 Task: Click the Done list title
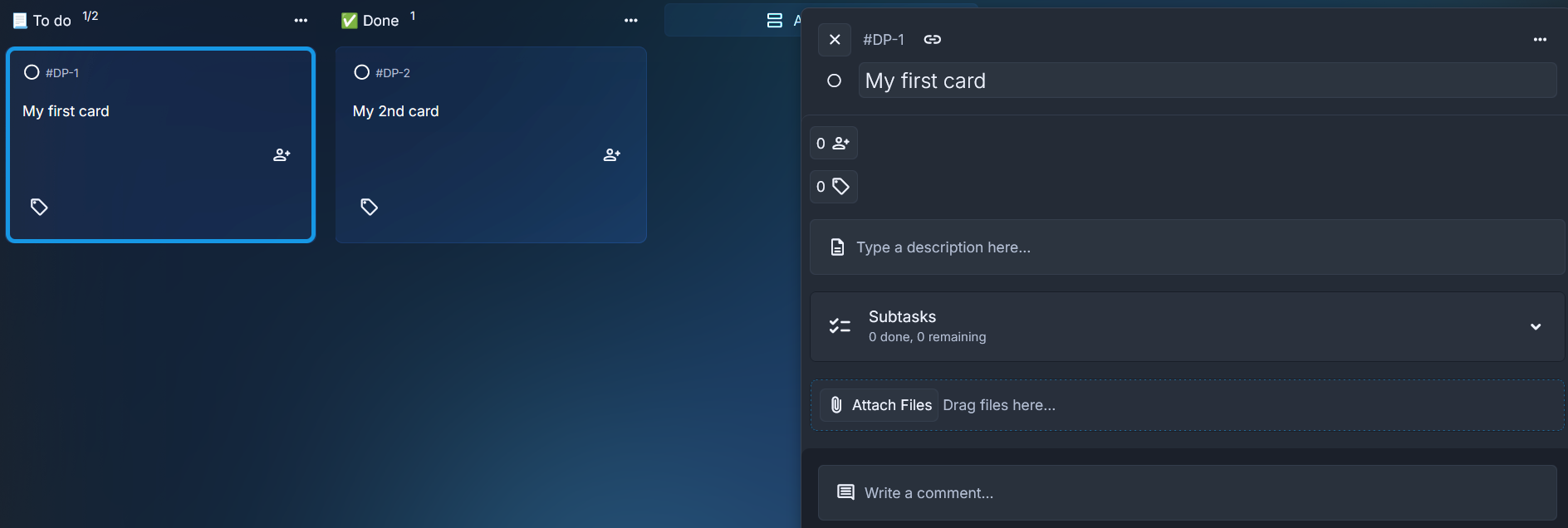pos(381,21)
